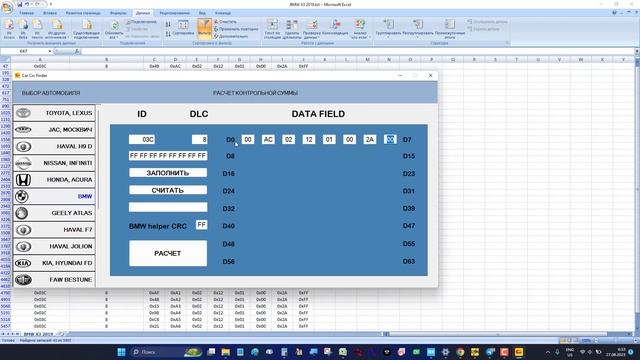Viewport: 640px width, 360px height.
Task: Choose the Geely Atlas entry
Action: pyautogui.click(x=54, y=213)
